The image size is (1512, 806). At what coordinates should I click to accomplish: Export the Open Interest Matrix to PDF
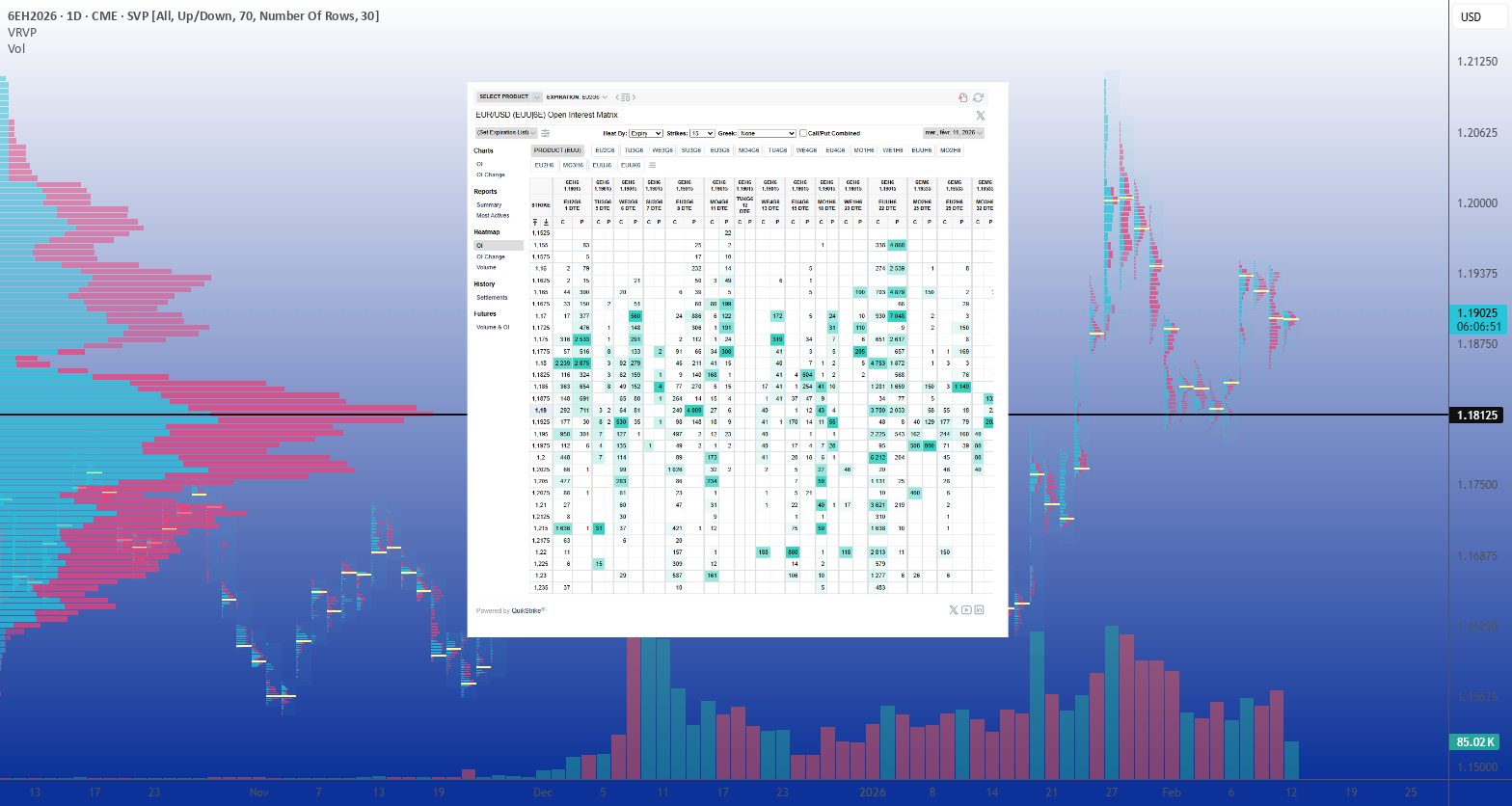click(962, 97)
